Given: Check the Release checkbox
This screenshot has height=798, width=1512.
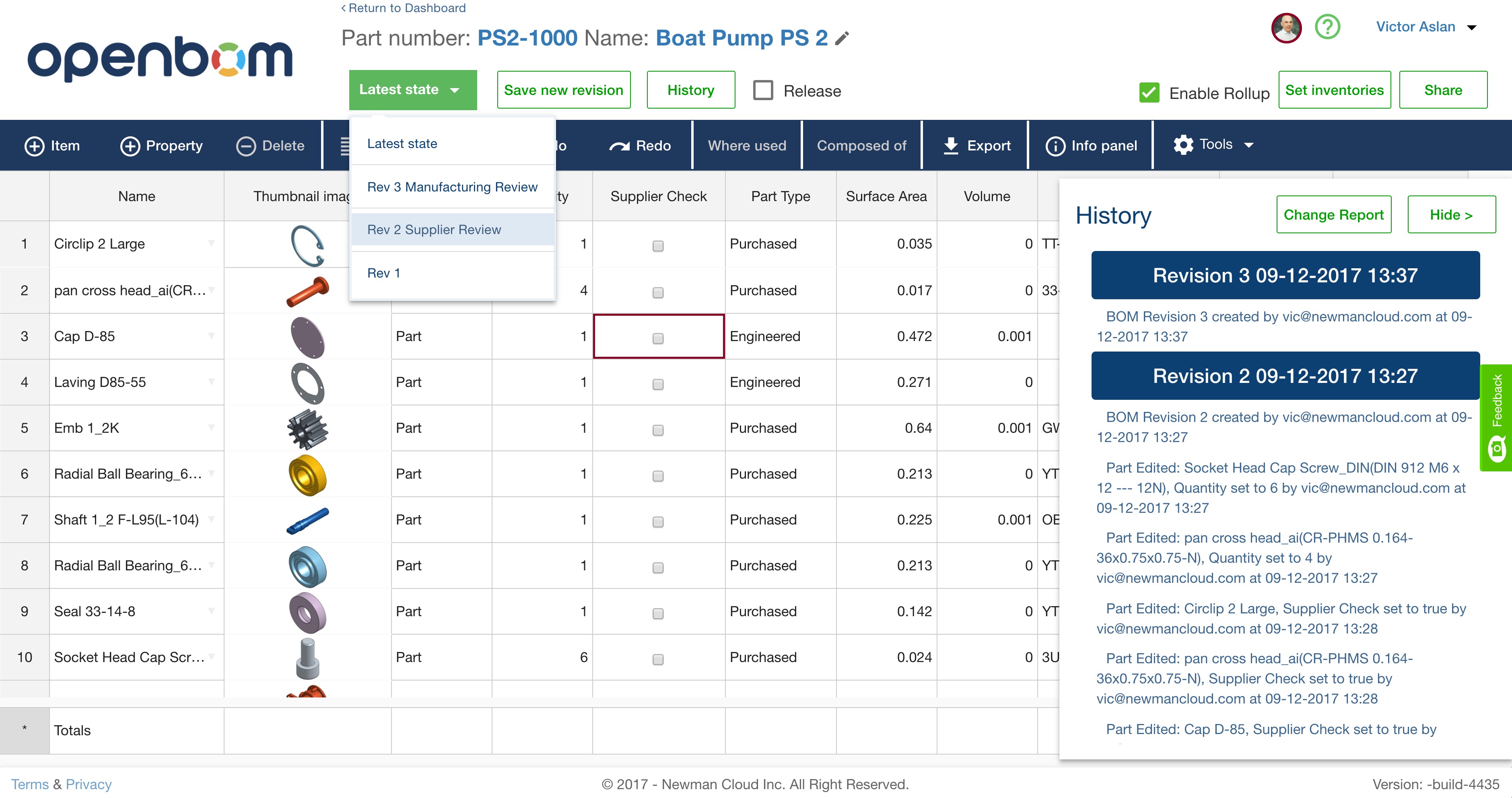Looking at the screenshot, I should [762, 90].
